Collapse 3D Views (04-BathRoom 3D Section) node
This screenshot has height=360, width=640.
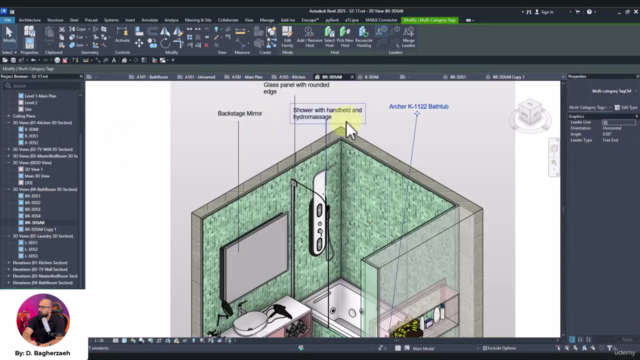coord(9,189)
